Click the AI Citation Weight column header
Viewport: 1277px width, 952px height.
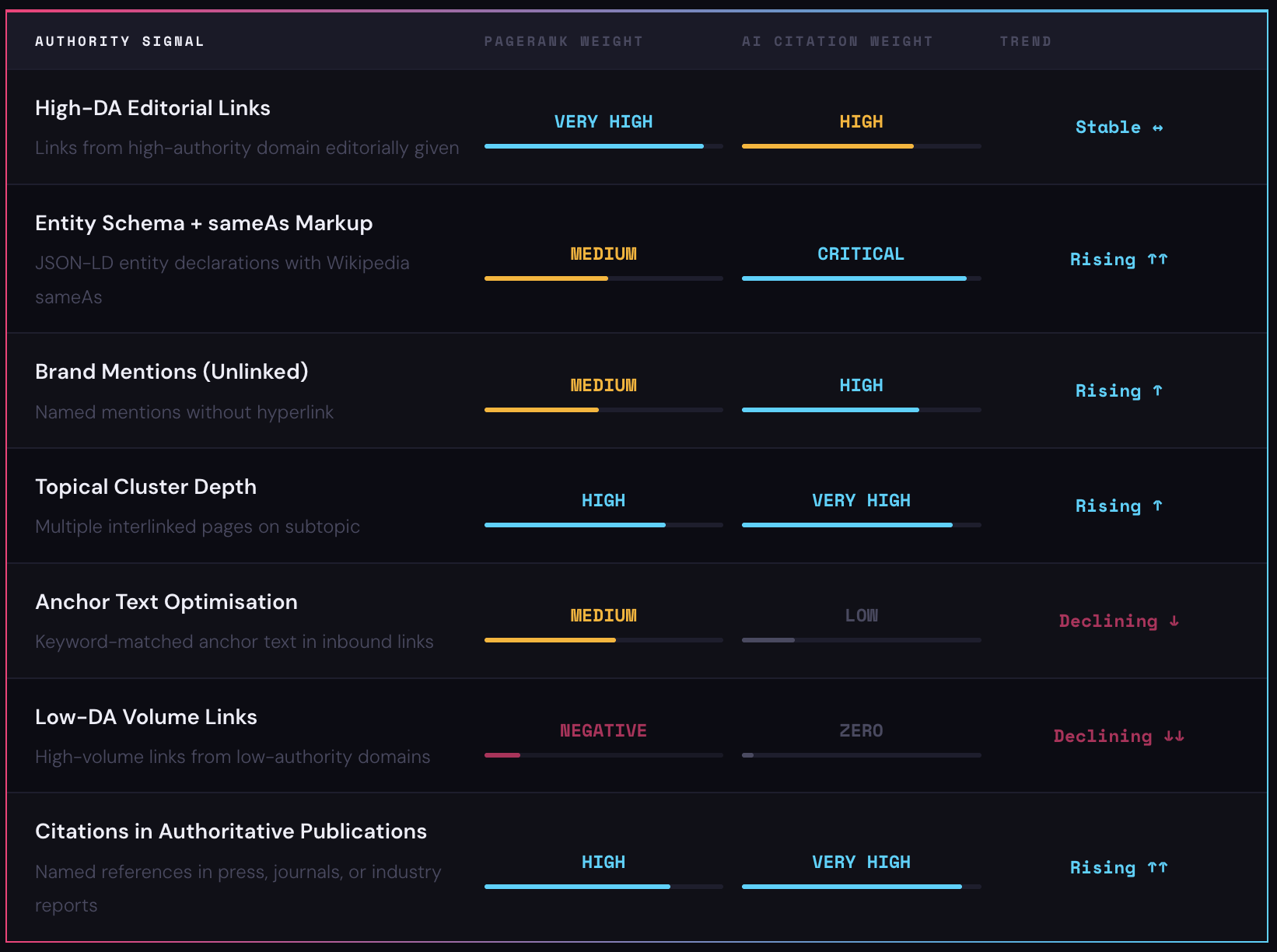click(x=837, y=41)
